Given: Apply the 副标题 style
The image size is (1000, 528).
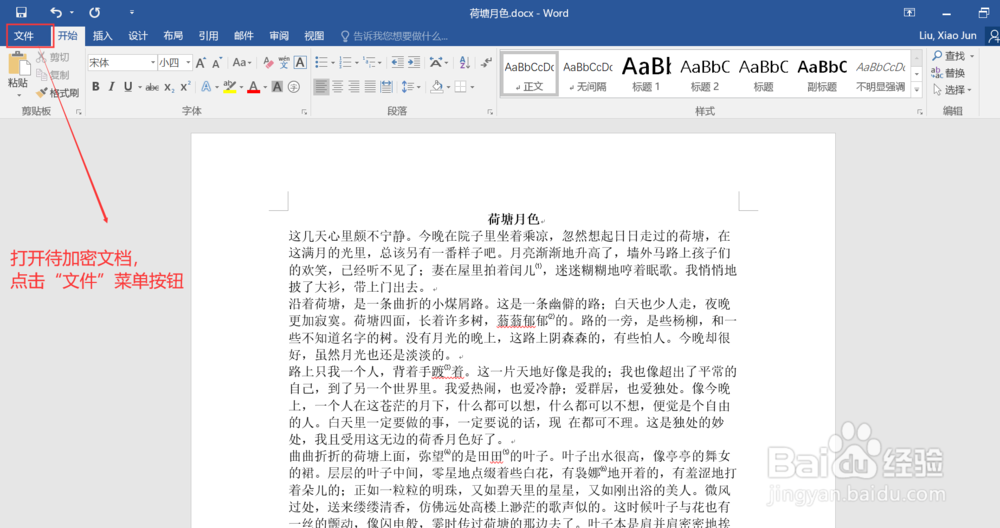Looking at the screenshot, I should [822, 74].
